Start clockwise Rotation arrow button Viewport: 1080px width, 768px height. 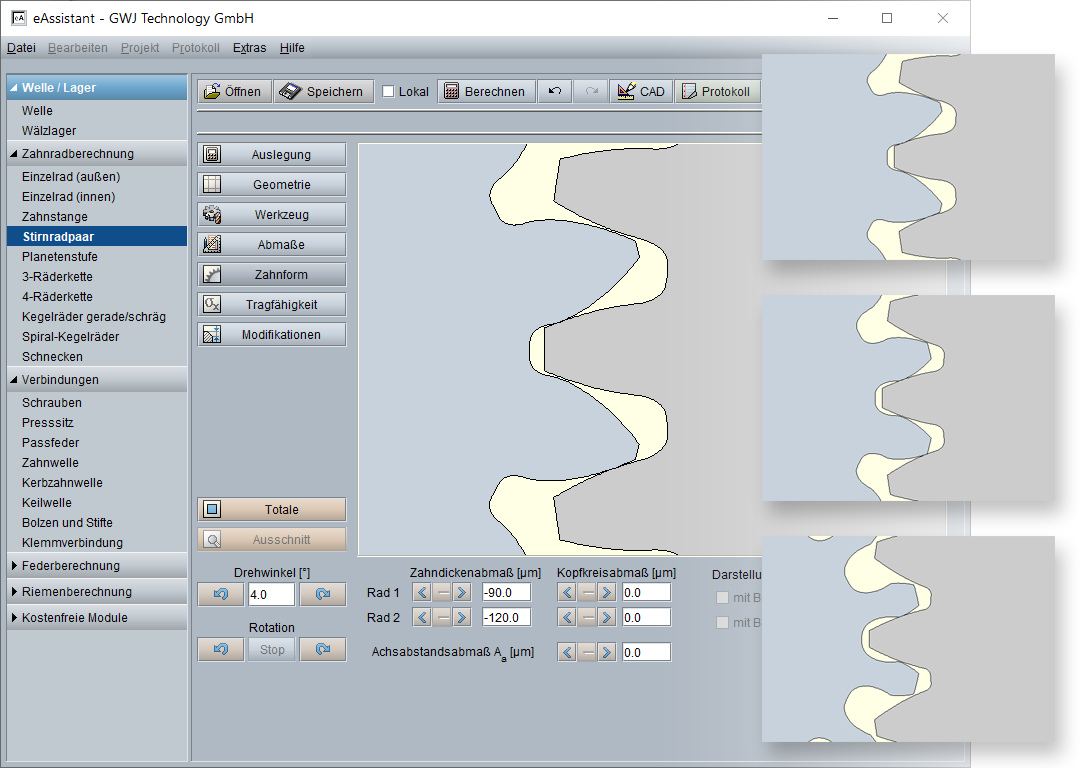pos(322,649)
